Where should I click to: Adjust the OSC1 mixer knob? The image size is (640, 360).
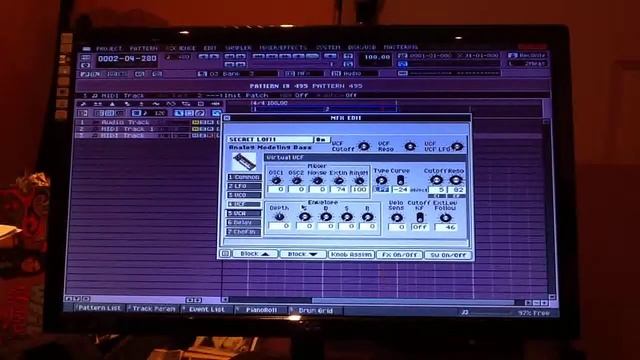tap(276, 180)
